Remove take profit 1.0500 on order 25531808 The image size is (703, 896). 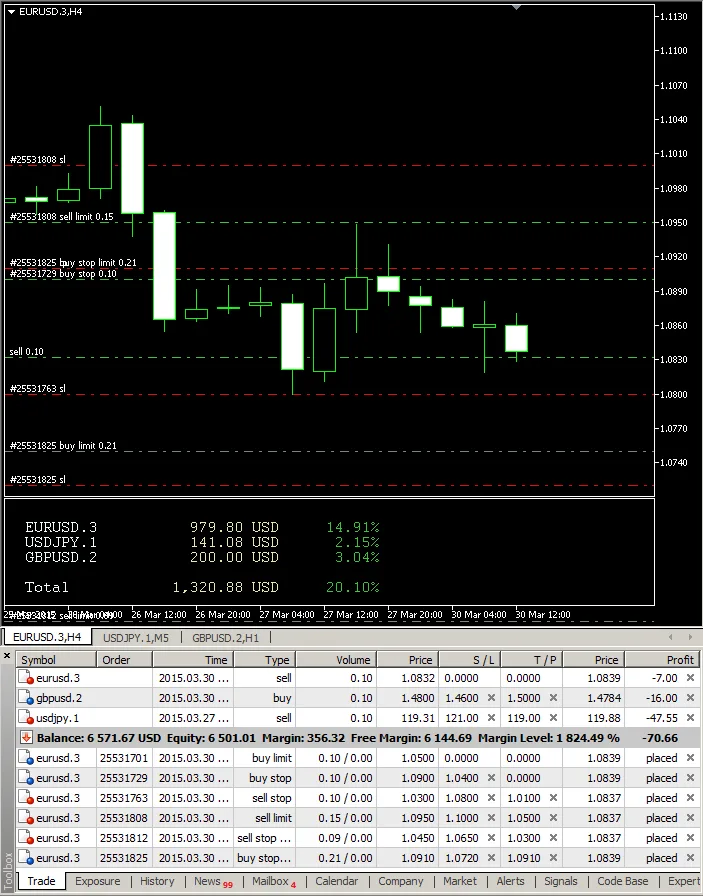553,818
